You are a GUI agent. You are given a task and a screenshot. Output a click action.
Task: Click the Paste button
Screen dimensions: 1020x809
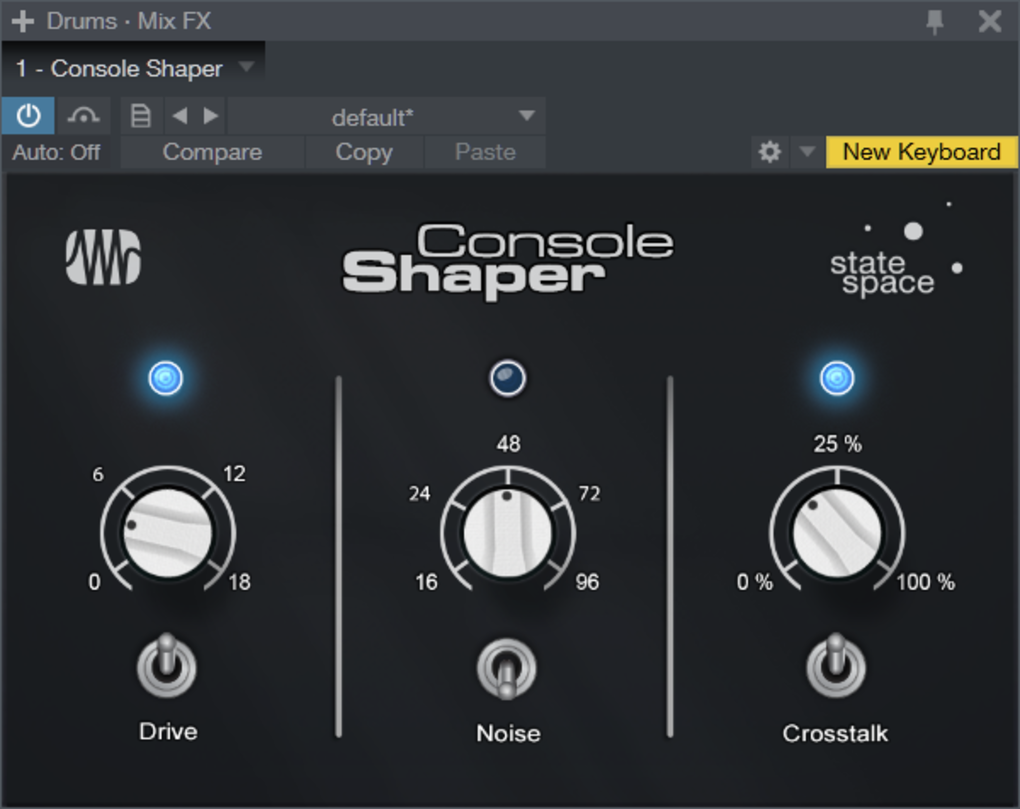[x=485, y=152]
